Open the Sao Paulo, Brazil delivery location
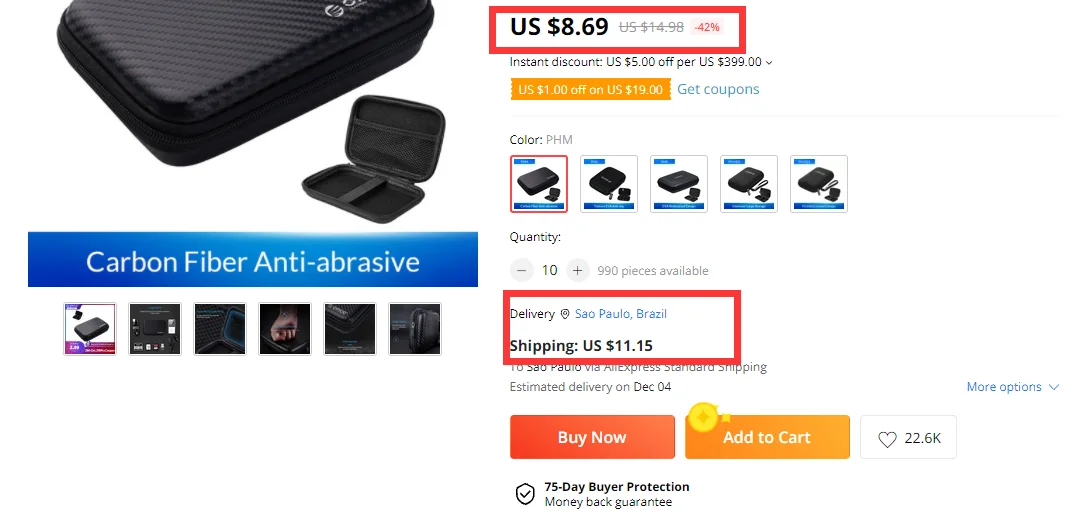1074x528 pixels. coord(621,314)
